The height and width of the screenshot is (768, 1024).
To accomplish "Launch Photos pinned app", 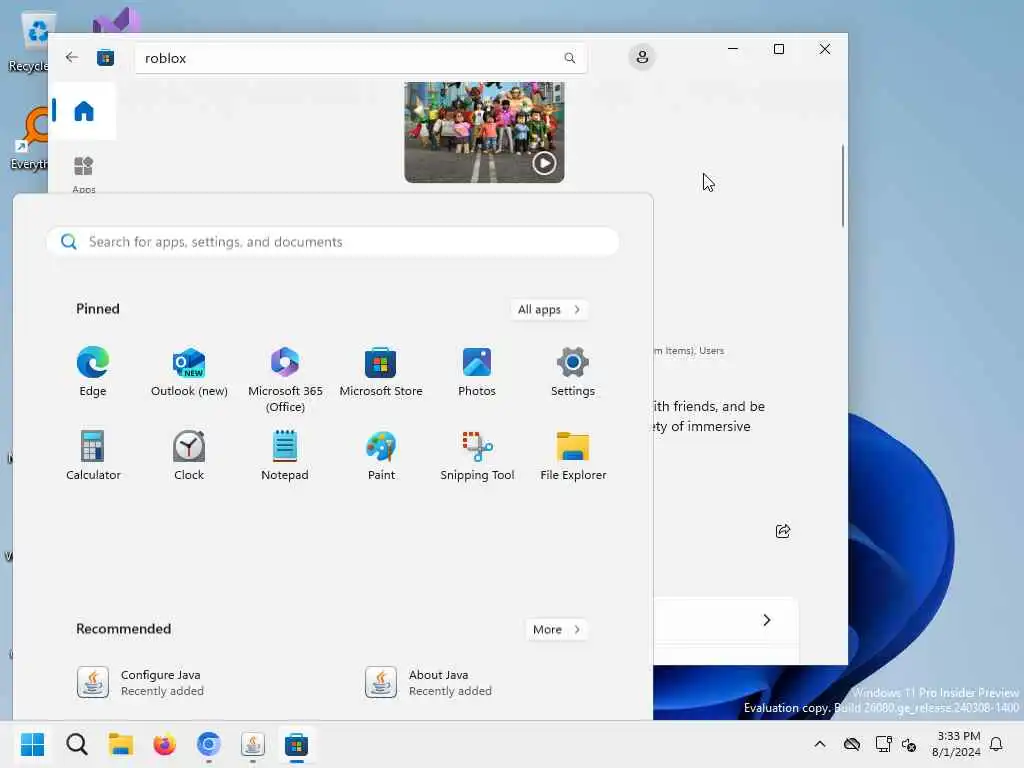I will (477, 372).
